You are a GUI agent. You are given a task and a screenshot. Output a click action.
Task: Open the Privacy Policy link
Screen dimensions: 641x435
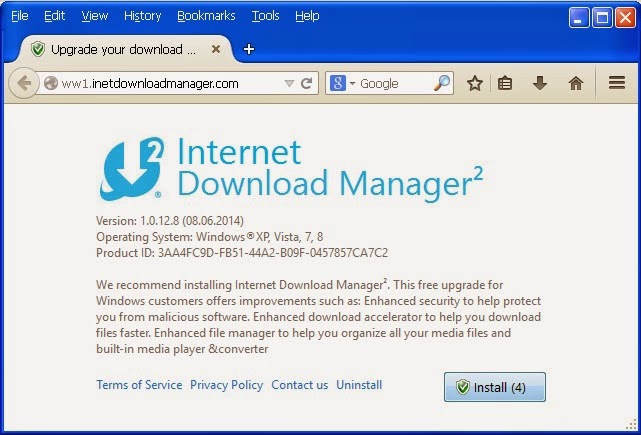click(x=226, y=385)
